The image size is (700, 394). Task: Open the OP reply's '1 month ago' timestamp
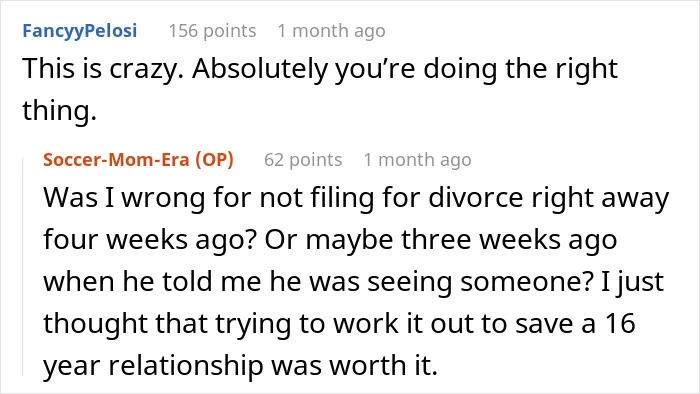417,160
